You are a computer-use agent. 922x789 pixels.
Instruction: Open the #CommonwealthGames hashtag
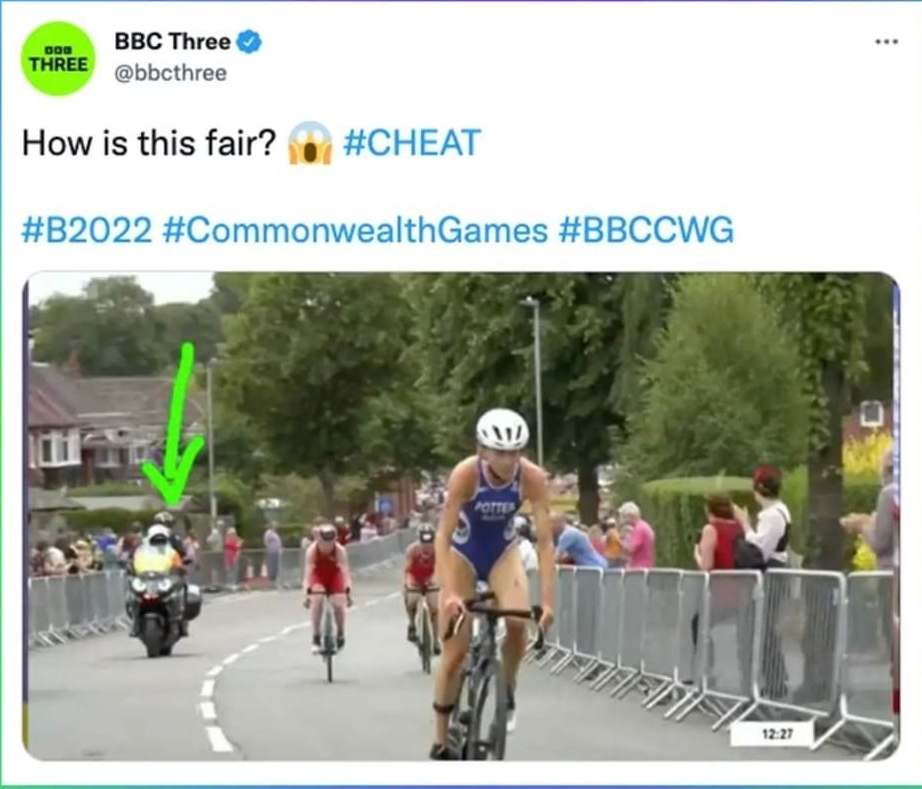click(355, 230)
